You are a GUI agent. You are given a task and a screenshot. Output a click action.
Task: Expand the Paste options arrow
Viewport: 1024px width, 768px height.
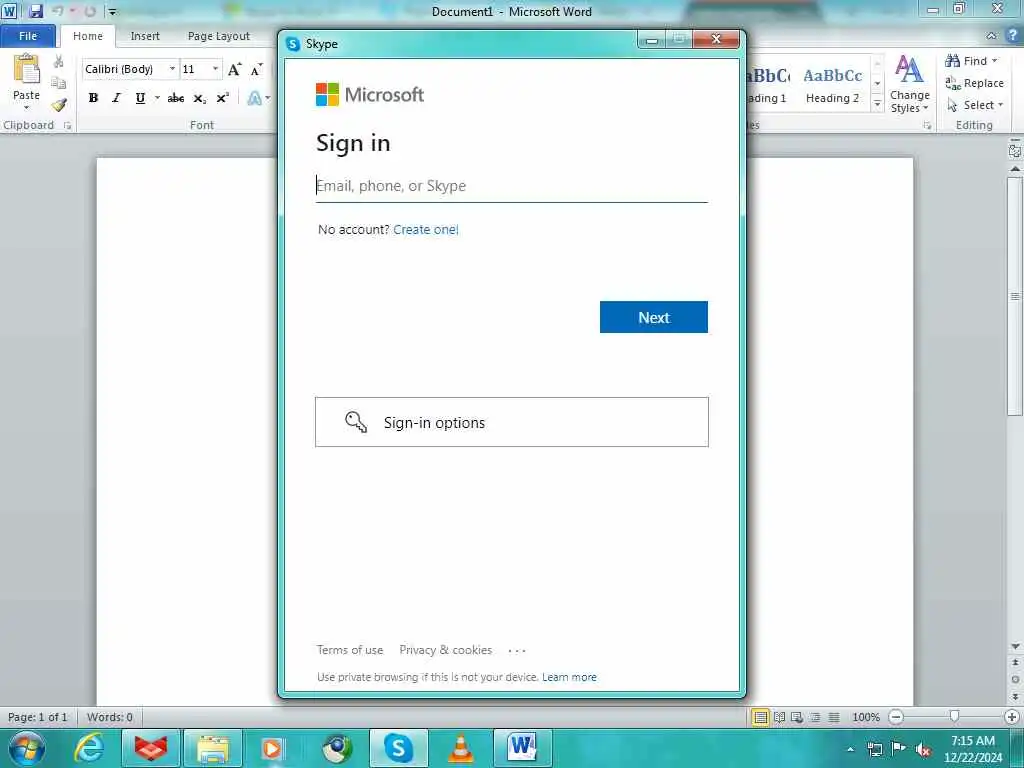(x=26, y=108)
